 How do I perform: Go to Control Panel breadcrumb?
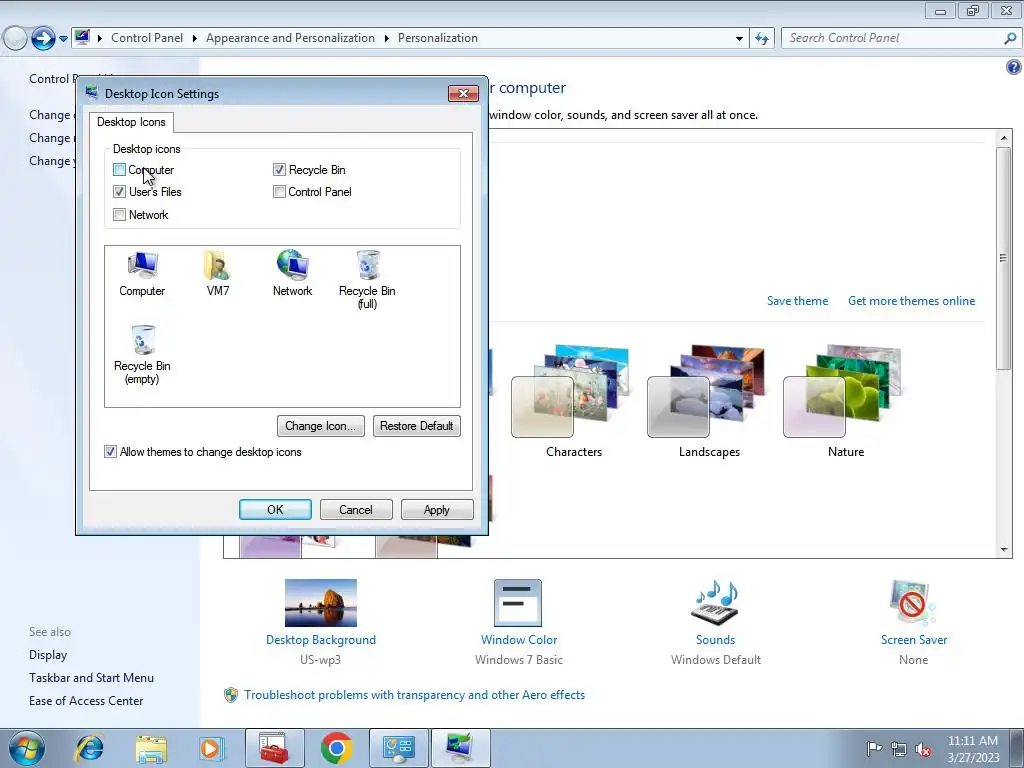147,38
